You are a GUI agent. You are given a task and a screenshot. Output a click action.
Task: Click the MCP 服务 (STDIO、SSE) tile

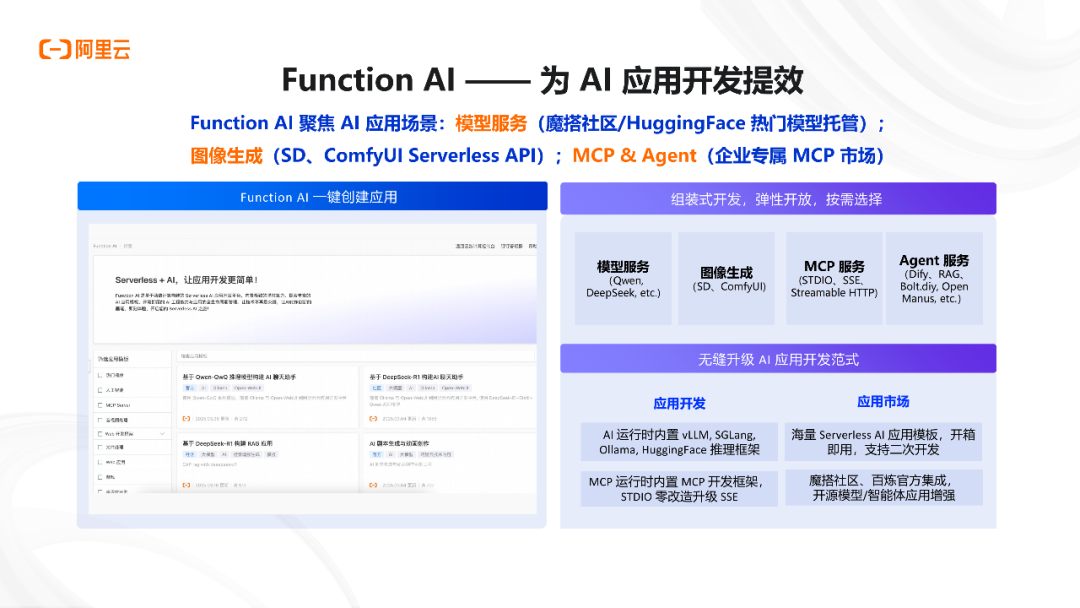[x=834, y=278]
